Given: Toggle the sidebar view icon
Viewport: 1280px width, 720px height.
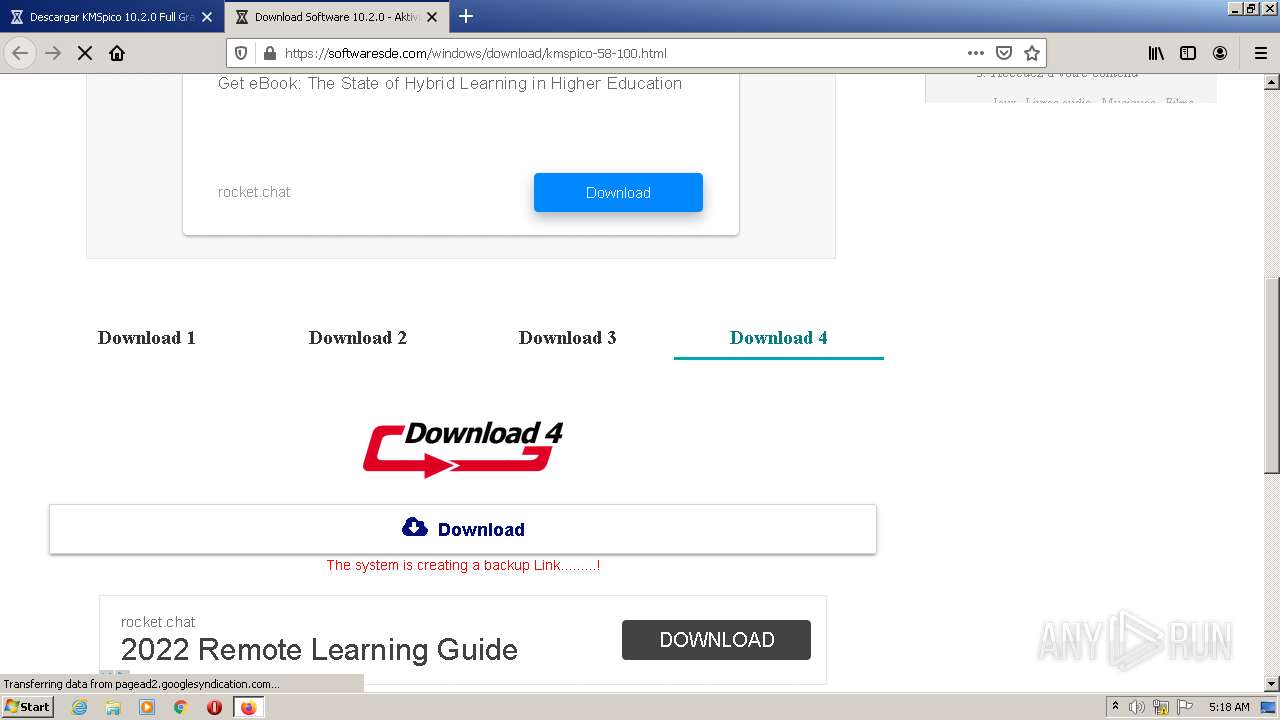Looking at the screenshot, I should click(x=1188, y=53).
